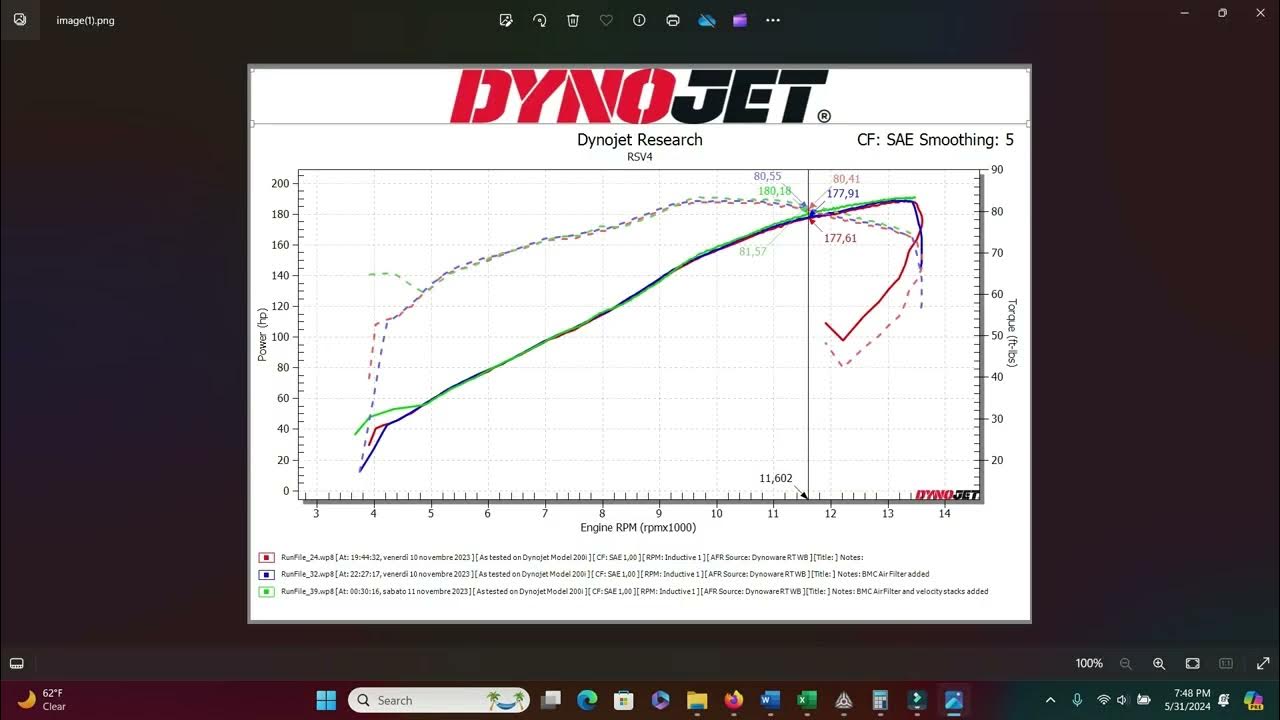Click the Edit image icon in Photos toolbar

pyautogui.click(x=506, y=20)
